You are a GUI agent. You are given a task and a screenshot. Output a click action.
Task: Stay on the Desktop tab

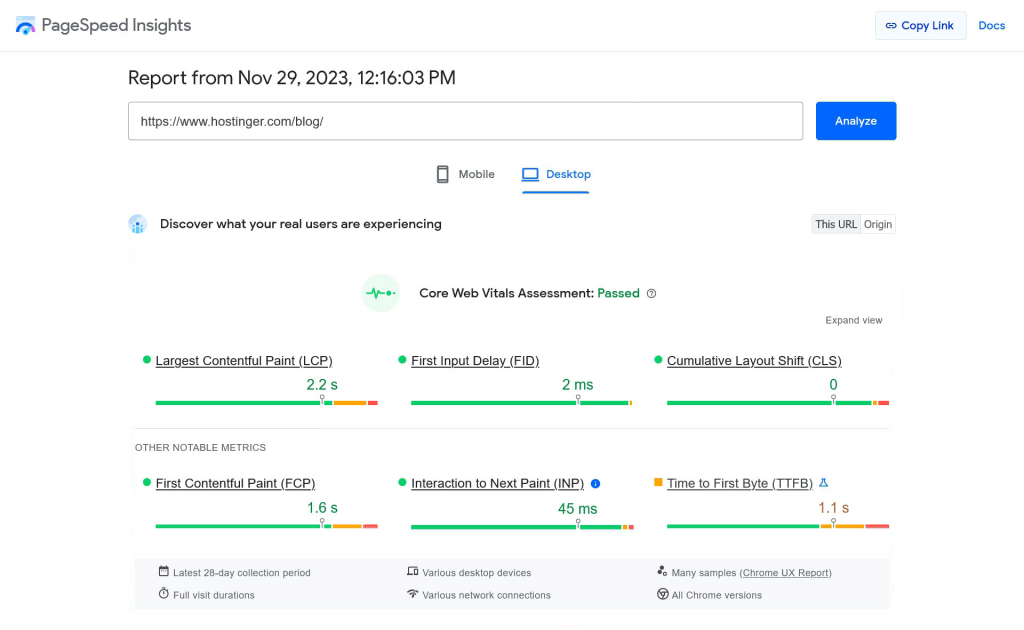click(x=556, y=174)
